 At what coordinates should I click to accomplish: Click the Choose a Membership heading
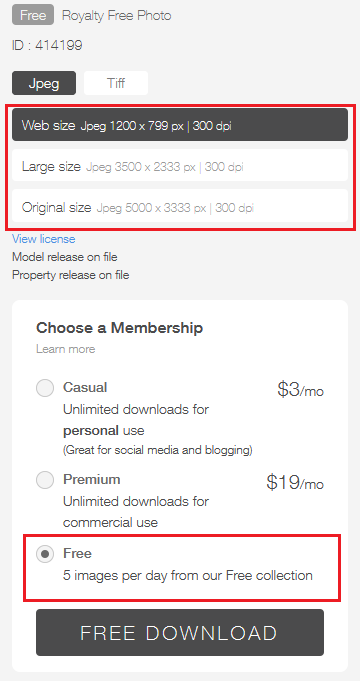pyautogui.click(x=119, y=327)
